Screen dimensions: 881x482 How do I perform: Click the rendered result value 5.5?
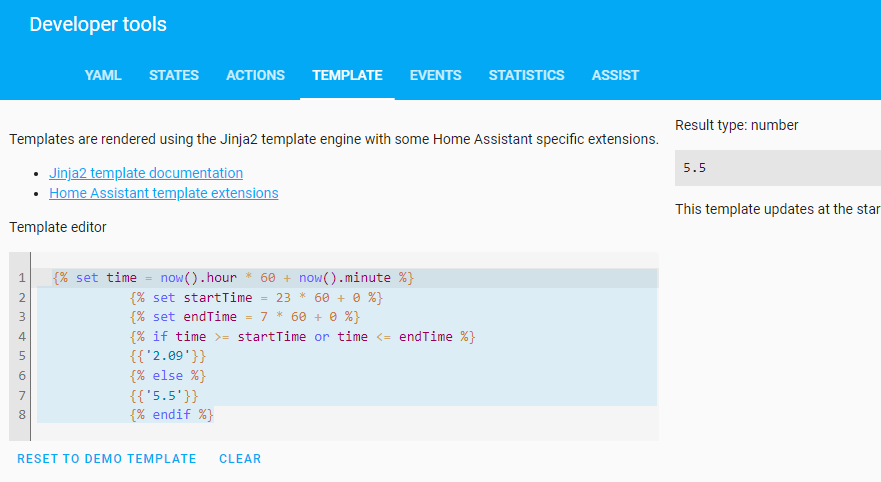695,168
